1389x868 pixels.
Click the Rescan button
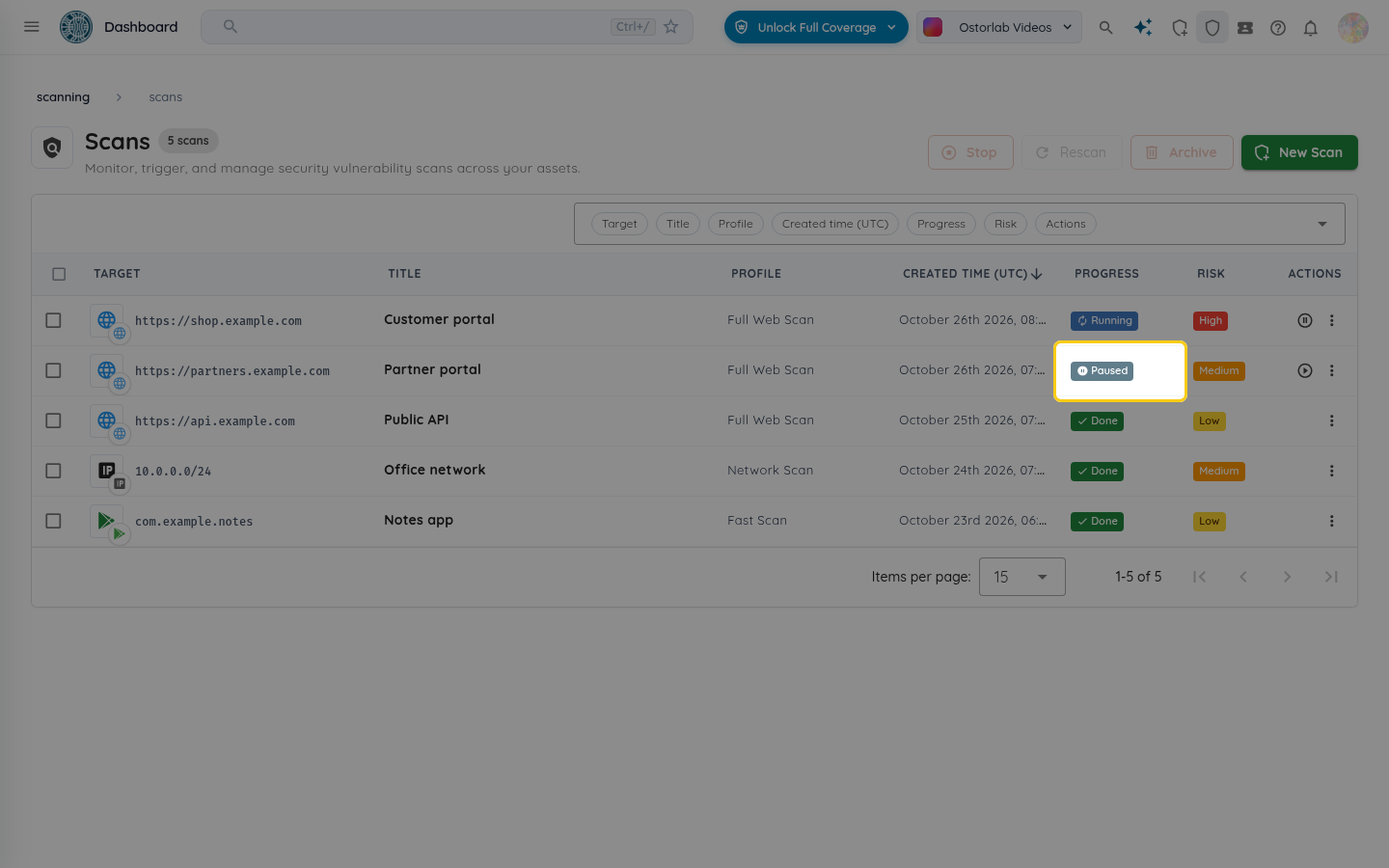pos(1072,152)
